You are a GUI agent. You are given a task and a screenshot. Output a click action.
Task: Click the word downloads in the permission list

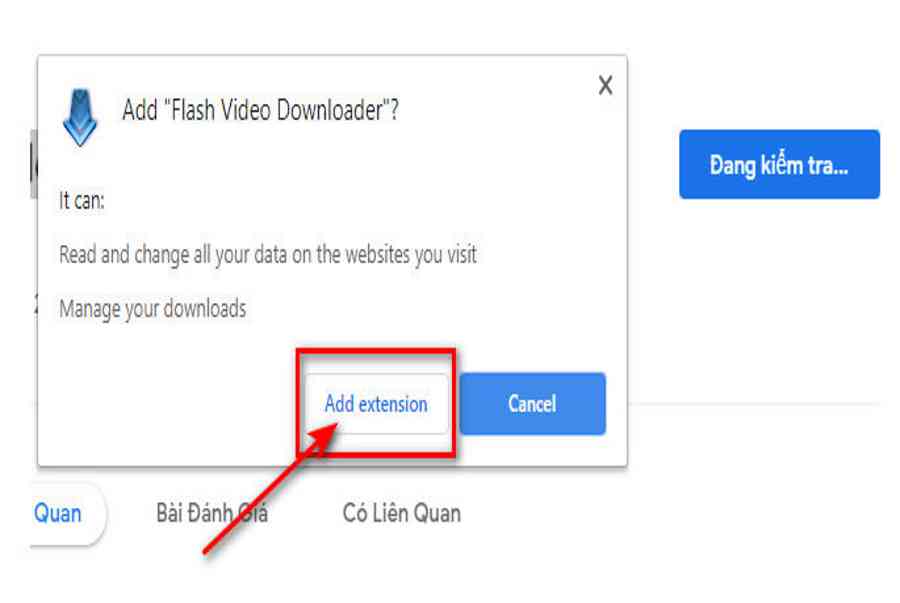[204, 309]
